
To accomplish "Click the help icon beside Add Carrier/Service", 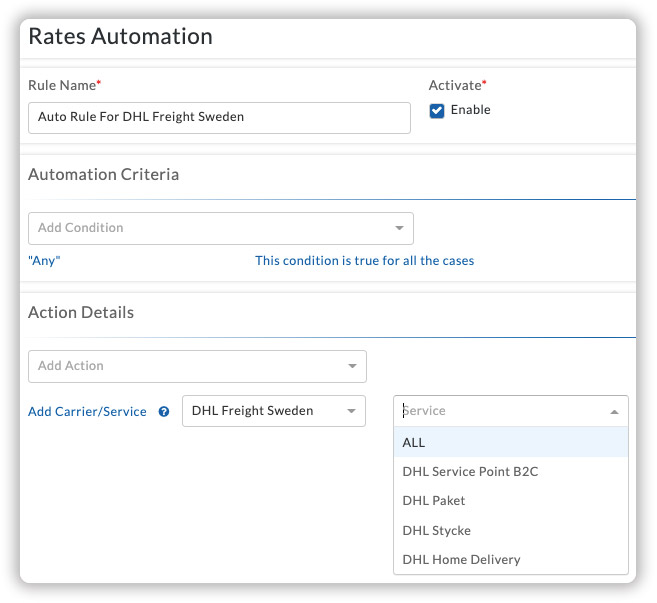I will [x=164, y=412].
